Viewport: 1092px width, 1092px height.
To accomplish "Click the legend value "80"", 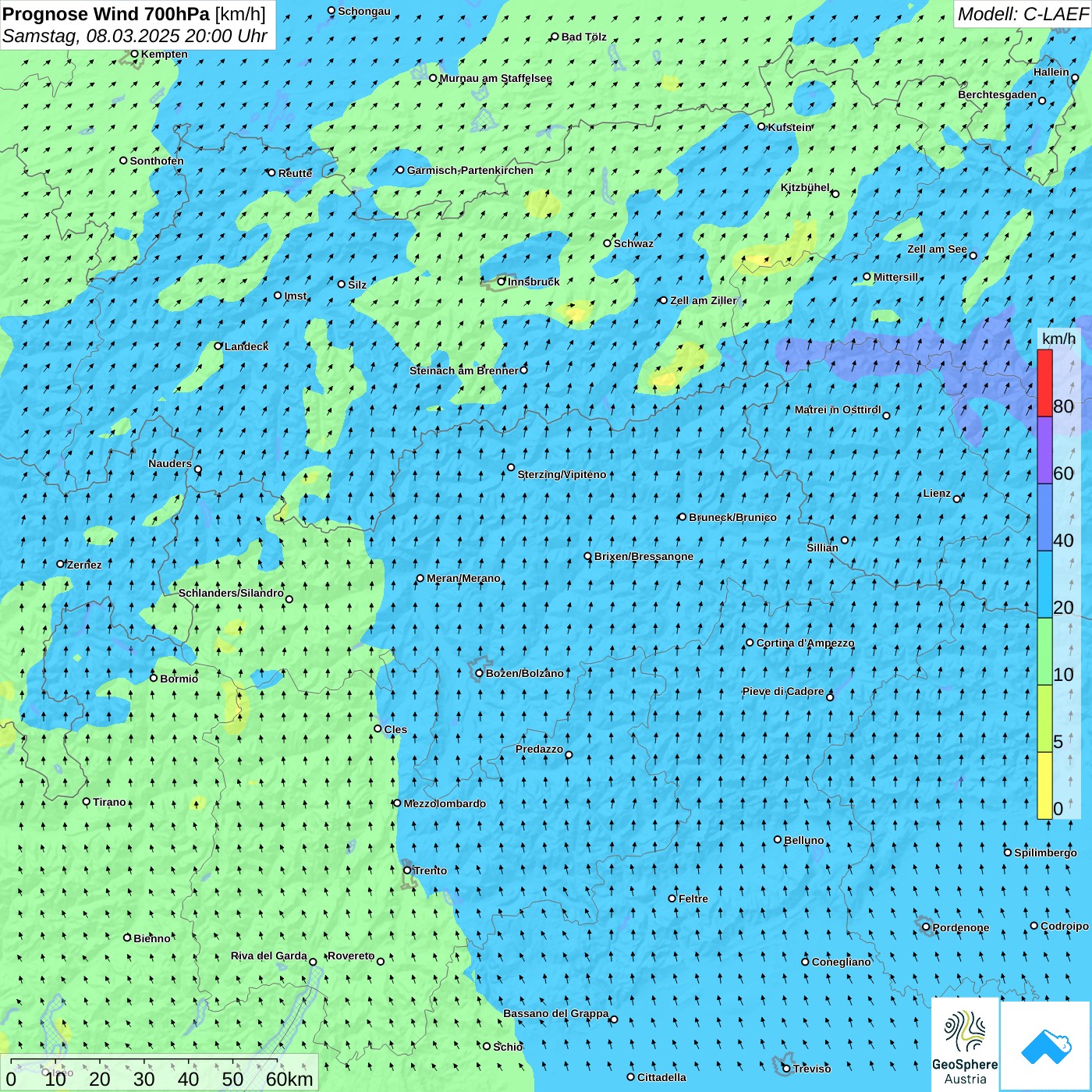I will tap(1063, 406).
